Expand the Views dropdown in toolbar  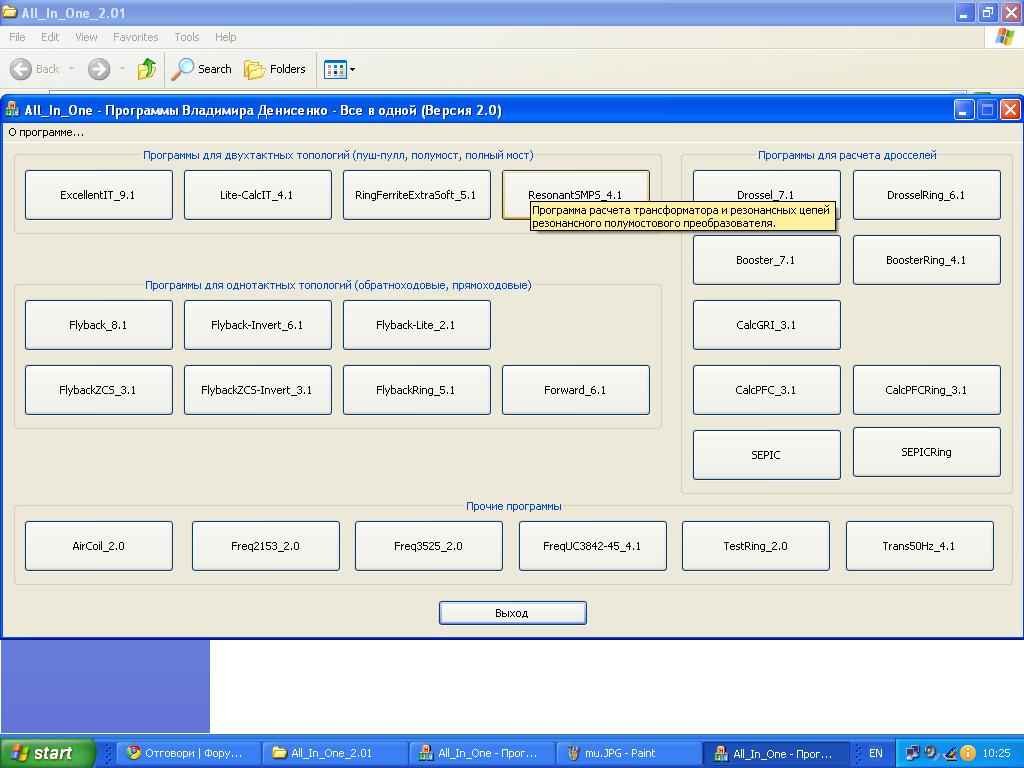point(352,70)
